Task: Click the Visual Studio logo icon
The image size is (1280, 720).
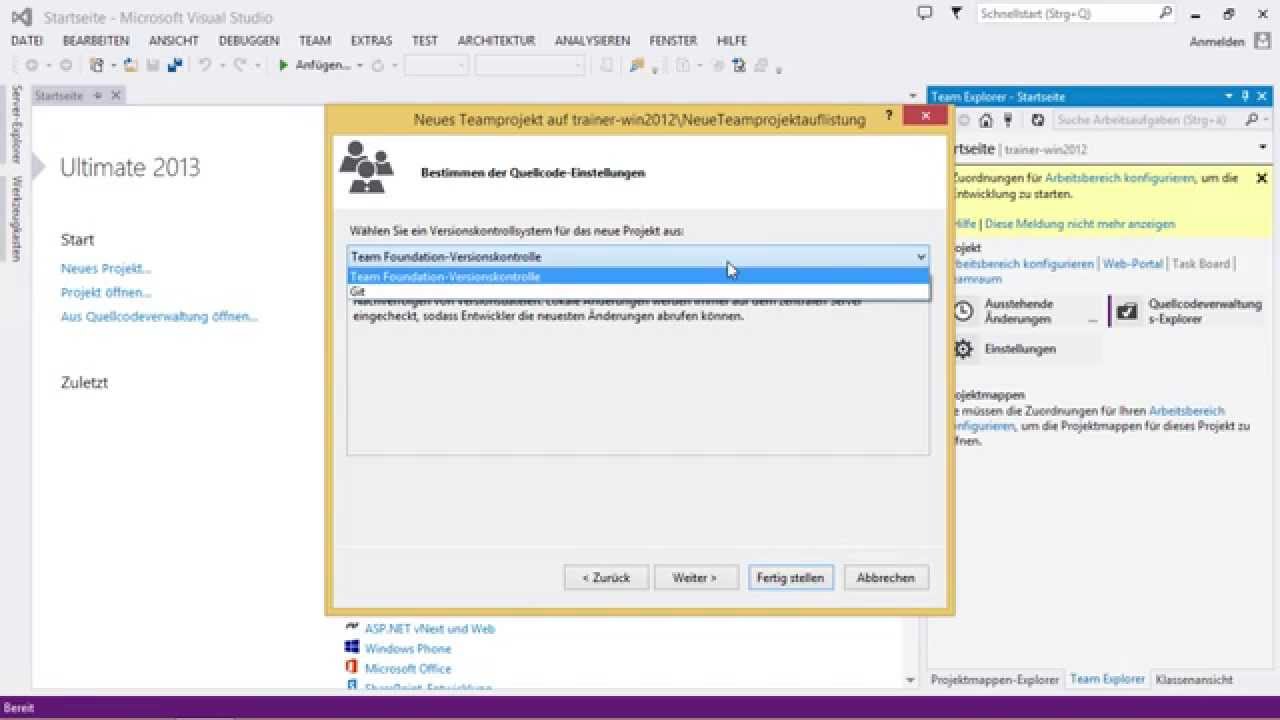Action: [21, 16]
